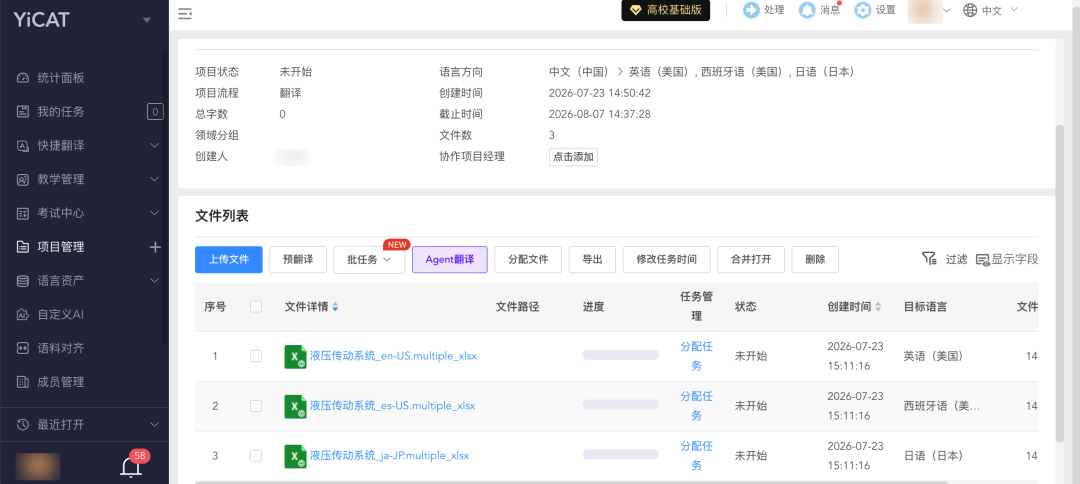Viewport: 1080px width, 484px height.
Task: Open 我的任务 in the sidebar
Action: [61, 112]
